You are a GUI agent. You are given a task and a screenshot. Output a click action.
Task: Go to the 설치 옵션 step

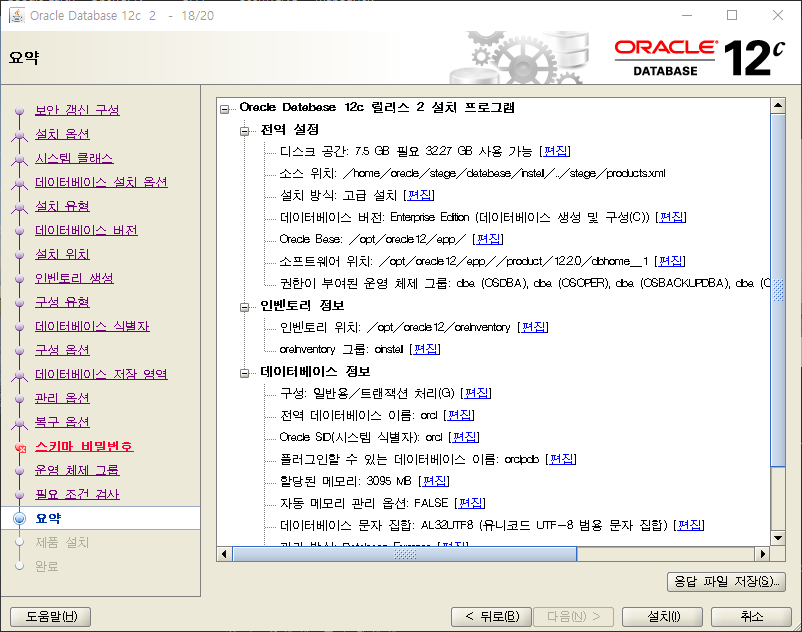click(x=62, y=134)
